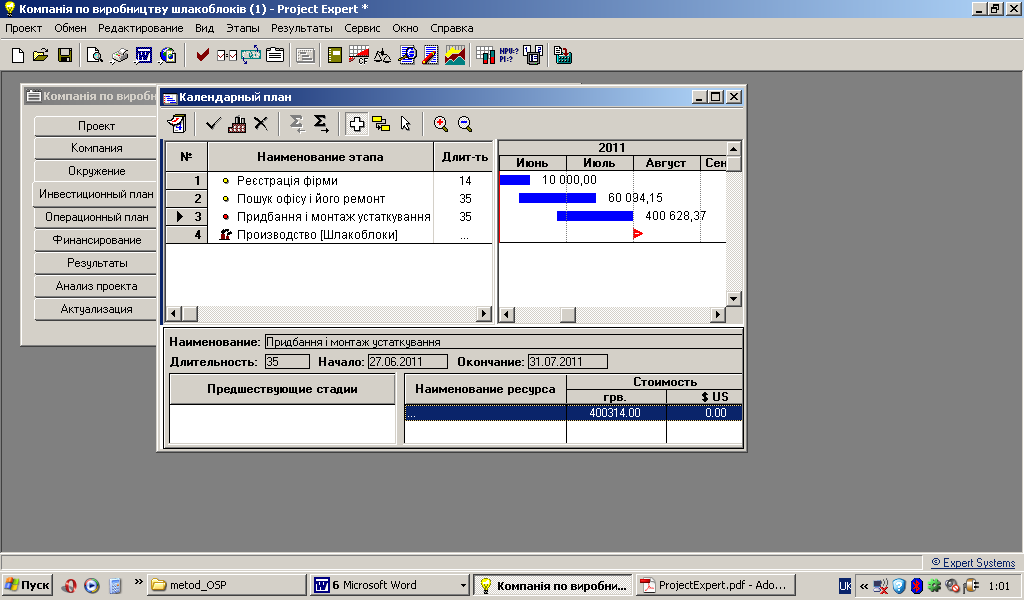
Task: Switch to metod_OSP taskbar folder
Action: click(227, 585)
